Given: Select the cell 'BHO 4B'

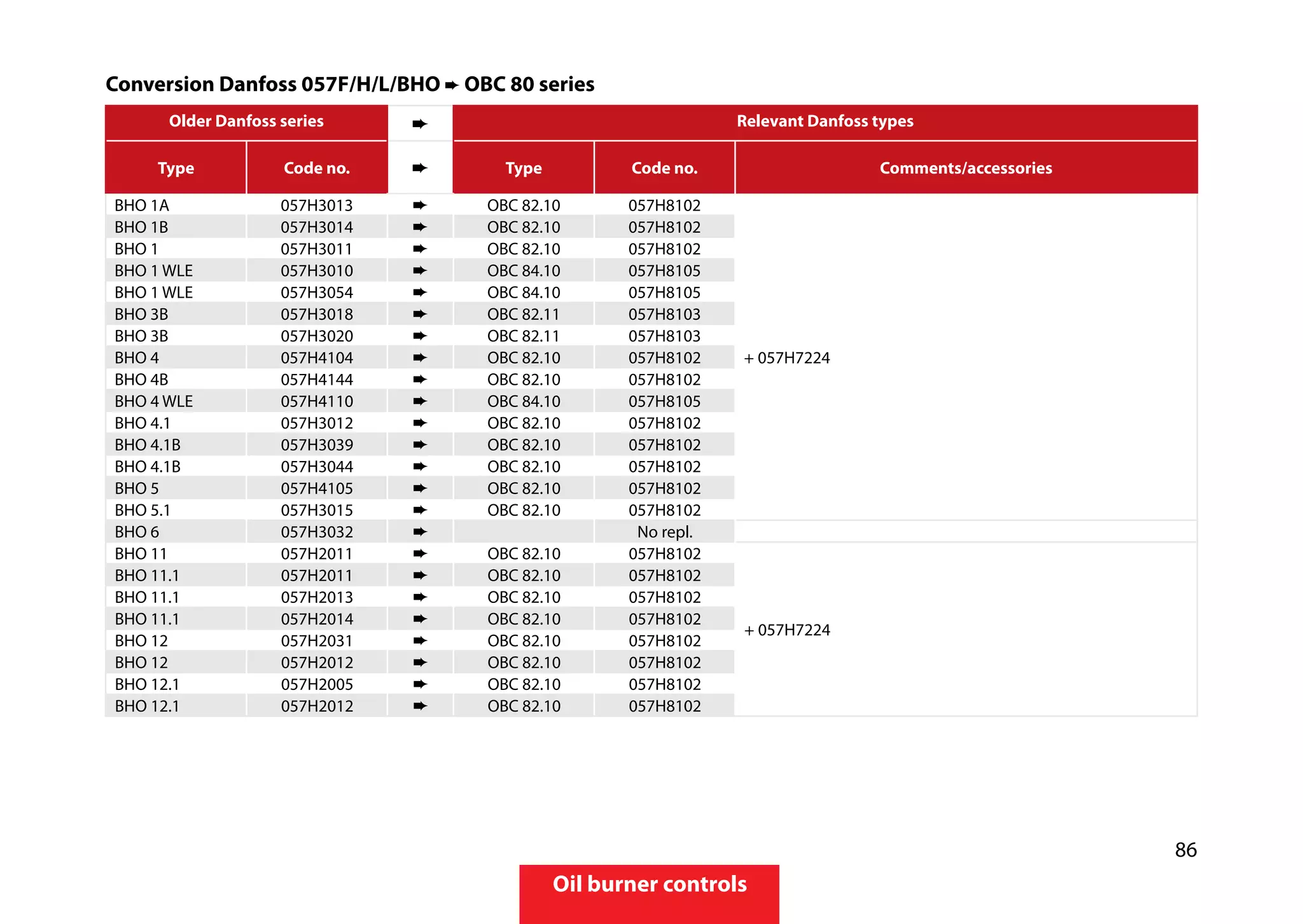Looking at the screenshot, I should pos(141,380).
